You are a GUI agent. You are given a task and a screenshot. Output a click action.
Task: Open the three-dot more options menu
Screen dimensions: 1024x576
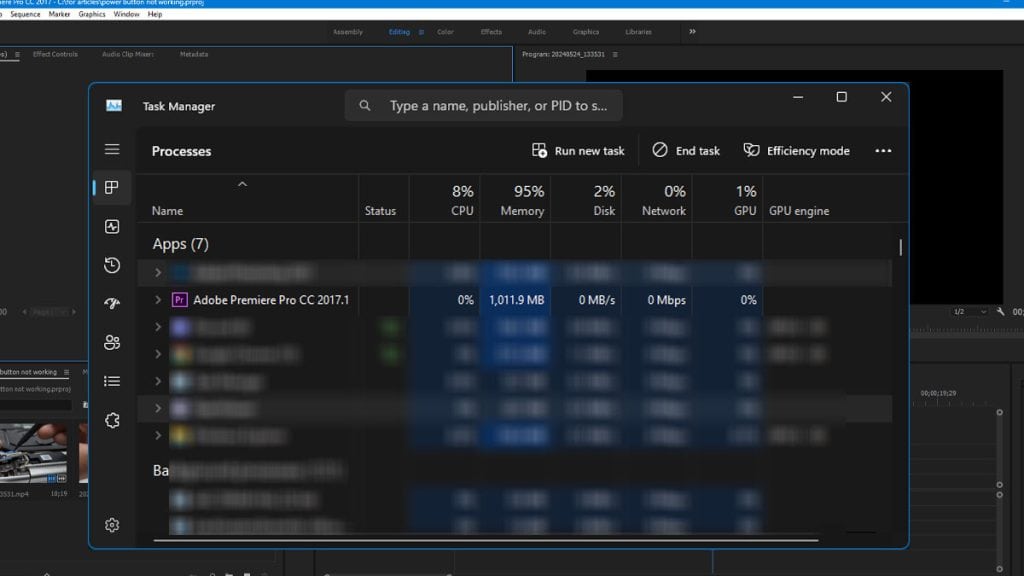click(883, 151)
